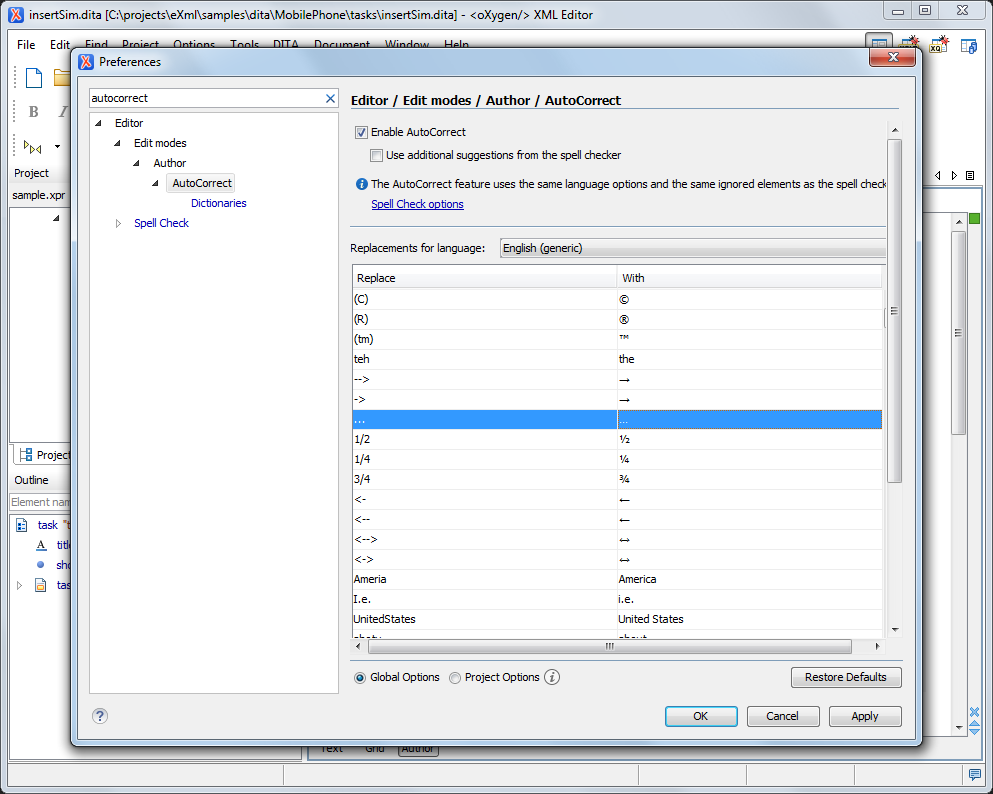Switch to the Database perspective icon
The image size is (993, 794).
point(969,46)
